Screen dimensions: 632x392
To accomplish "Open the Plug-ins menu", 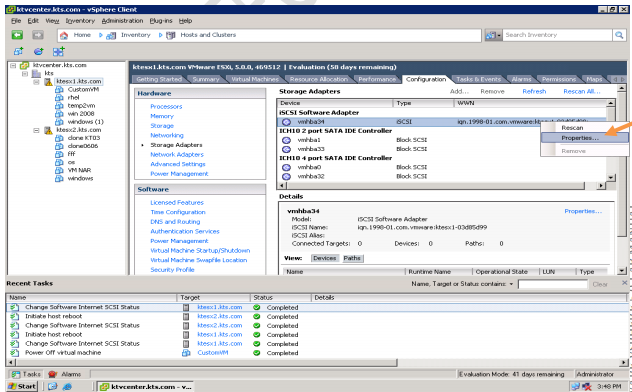I will click(161, 21).
